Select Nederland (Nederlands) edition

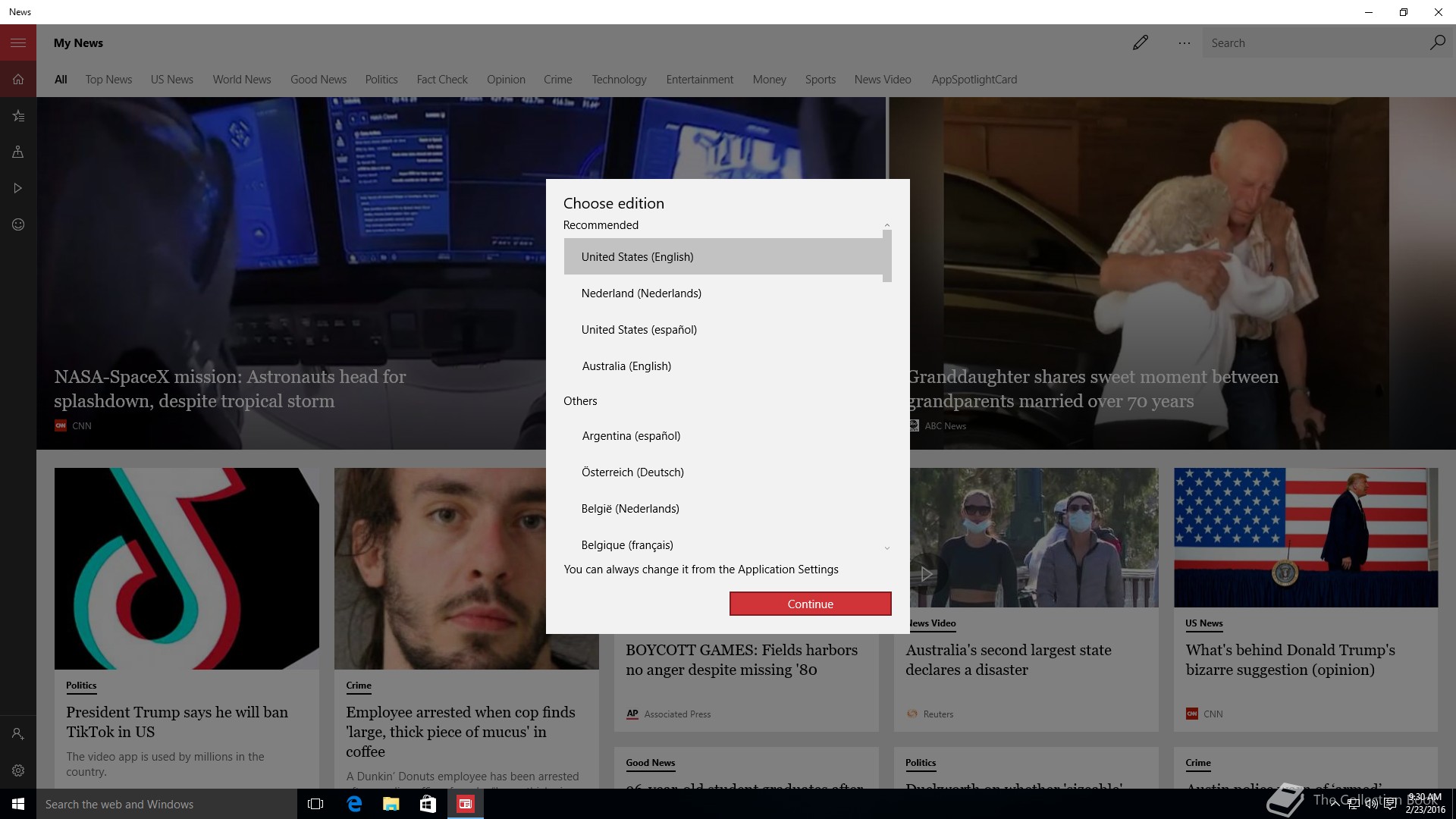pyautogui.click(x=723, y=293)
